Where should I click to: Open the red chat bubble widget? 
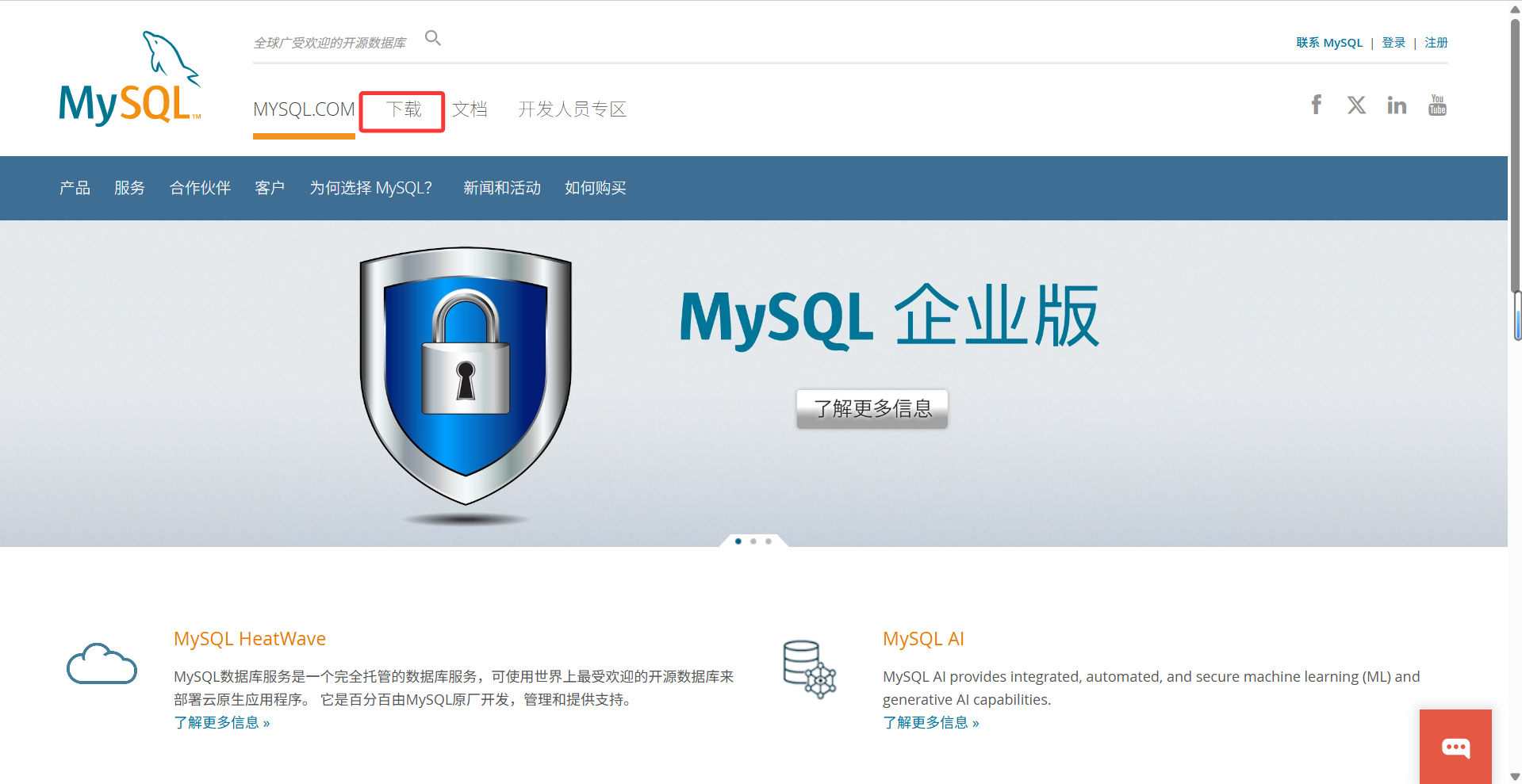(x=1455, y=747)
